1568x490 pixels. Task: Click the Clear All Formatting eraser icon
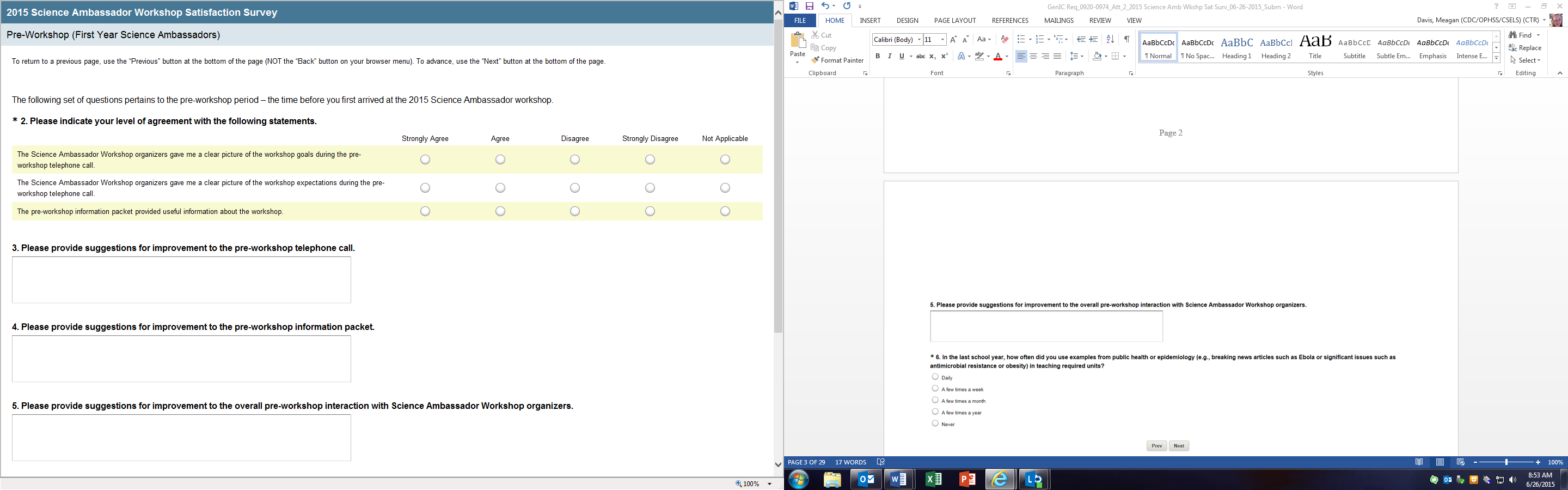click(x=1004, y=40)
